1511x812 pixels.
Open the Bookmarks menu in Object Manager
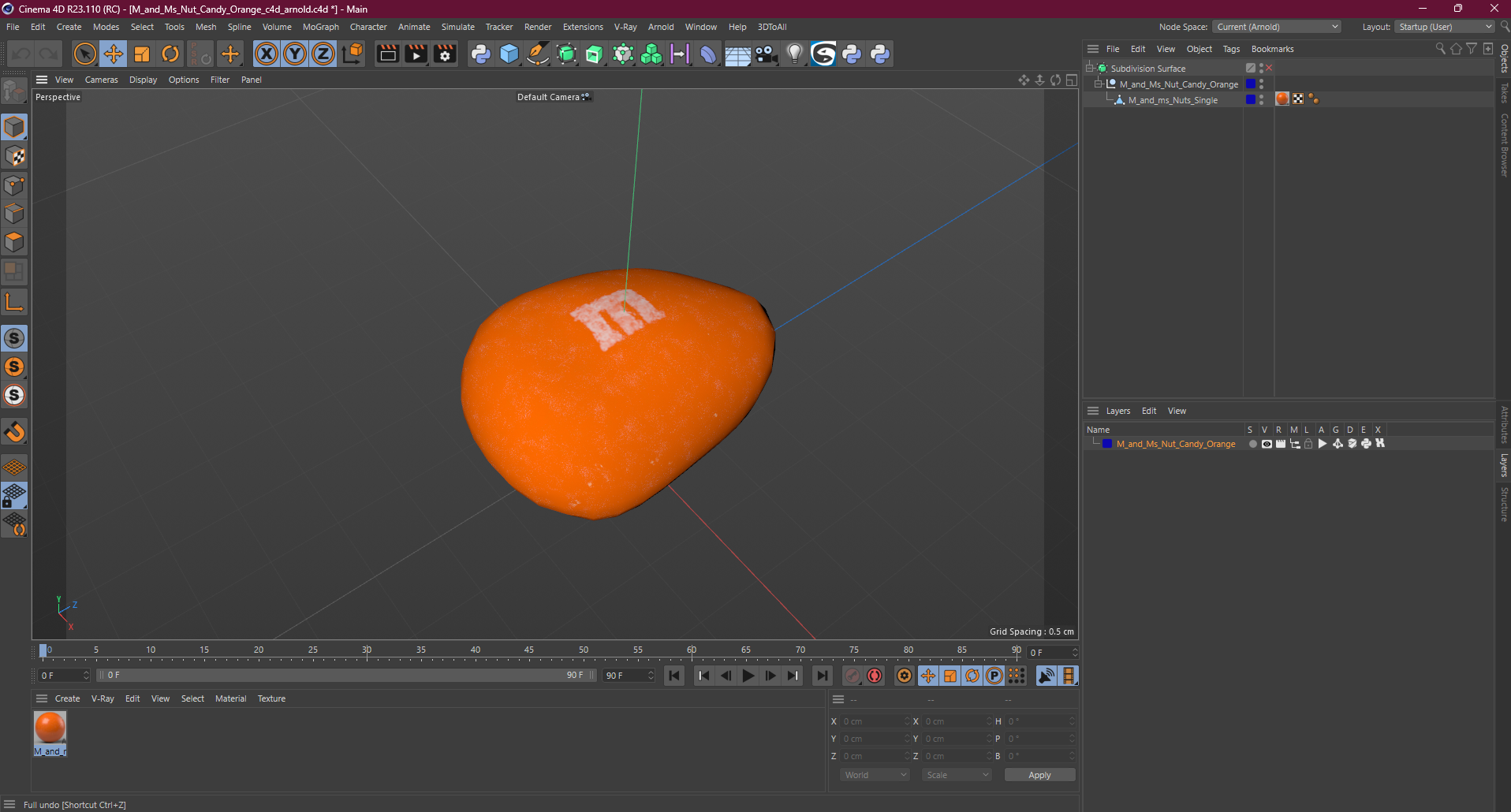(x=1272, y=49)
